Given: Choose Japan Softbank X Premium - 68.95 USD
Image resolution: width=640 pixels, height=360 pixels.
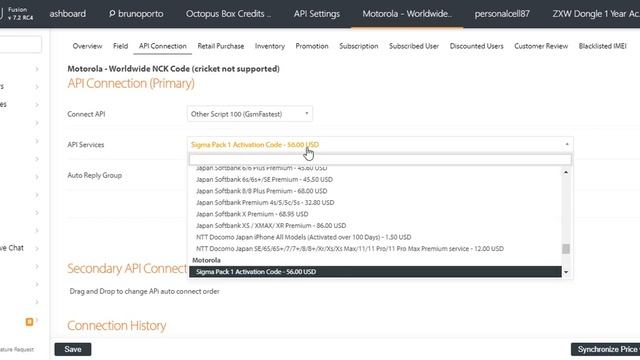Looking at the screenshot, I should (x=252, y=214).
